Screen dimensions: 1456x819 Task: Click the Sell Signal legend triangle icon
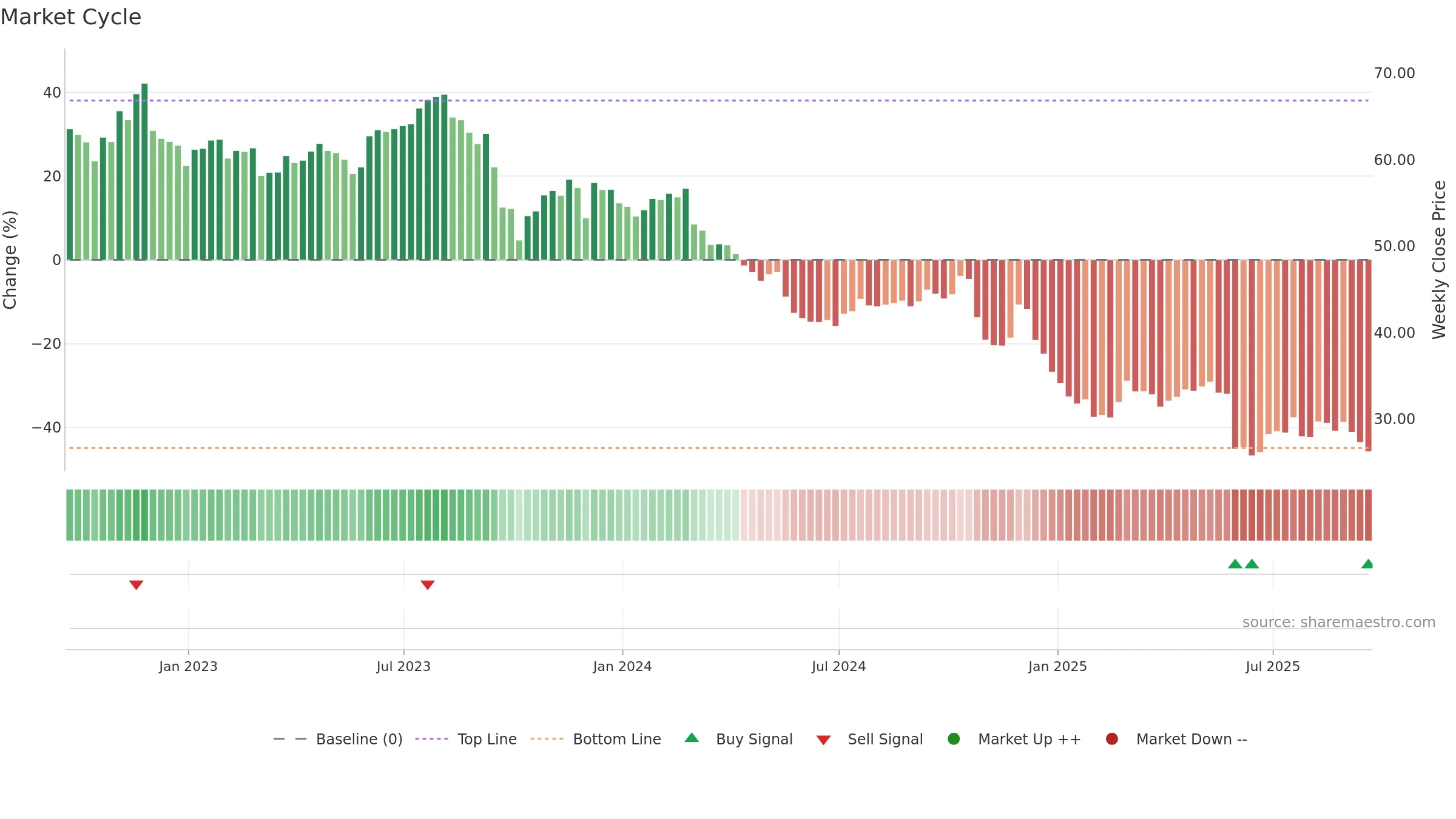click(823, 740)
